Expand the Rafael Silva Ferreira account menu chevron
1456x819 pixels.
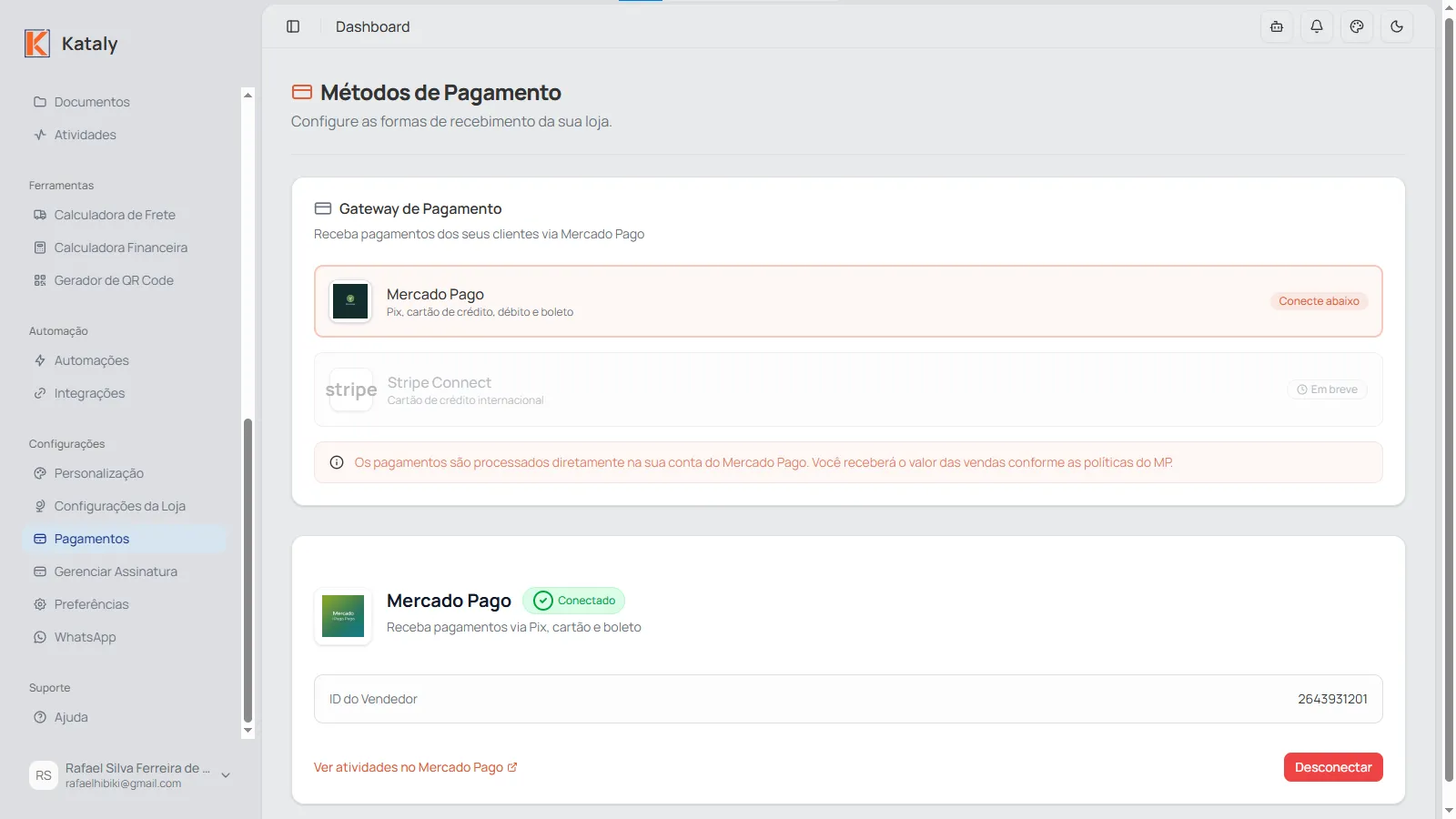(x=226, y=775)
